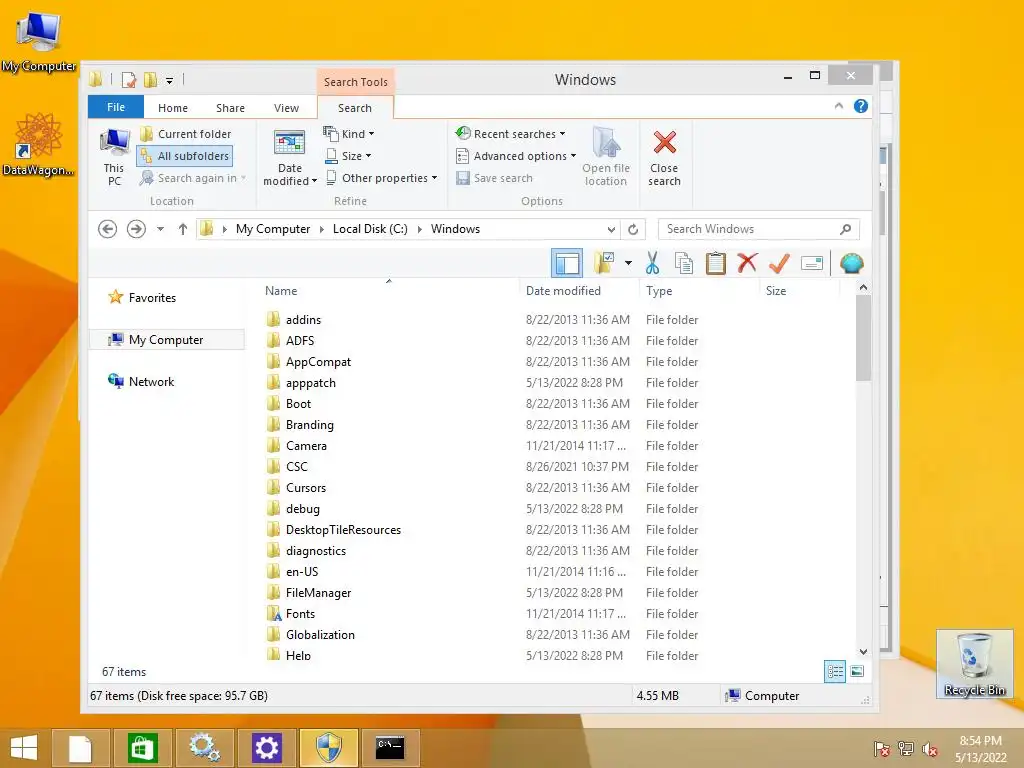
Task: Click the red Close search button
Action: coord(664,157)
